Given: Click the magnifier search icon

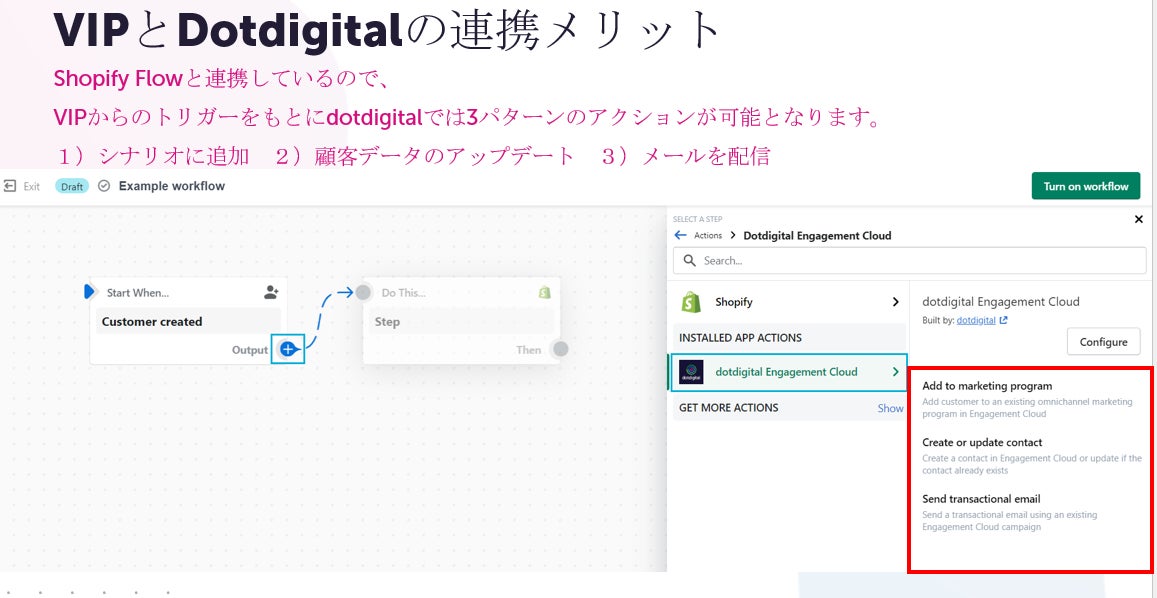Looking at the screenshot, I should [x=690, y=261].
